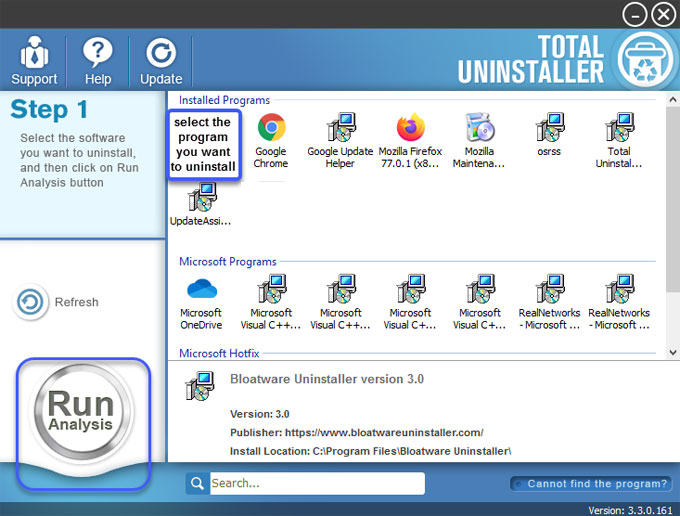Image resolution: width=680 pixels, height=516 pixels.
Task: Click the Bloatware Uninstaller details icon
Action: [x=199, y=386]
